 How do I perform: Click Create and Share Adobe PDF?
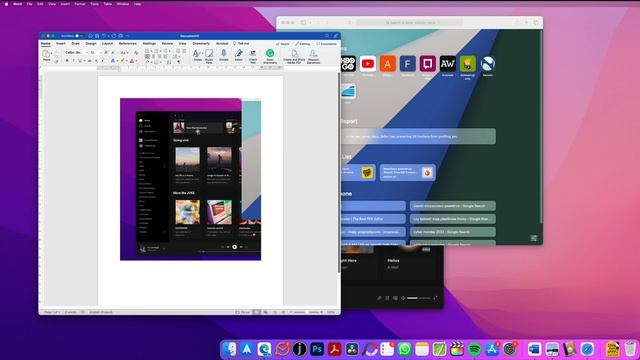click(x=294, y=56)
